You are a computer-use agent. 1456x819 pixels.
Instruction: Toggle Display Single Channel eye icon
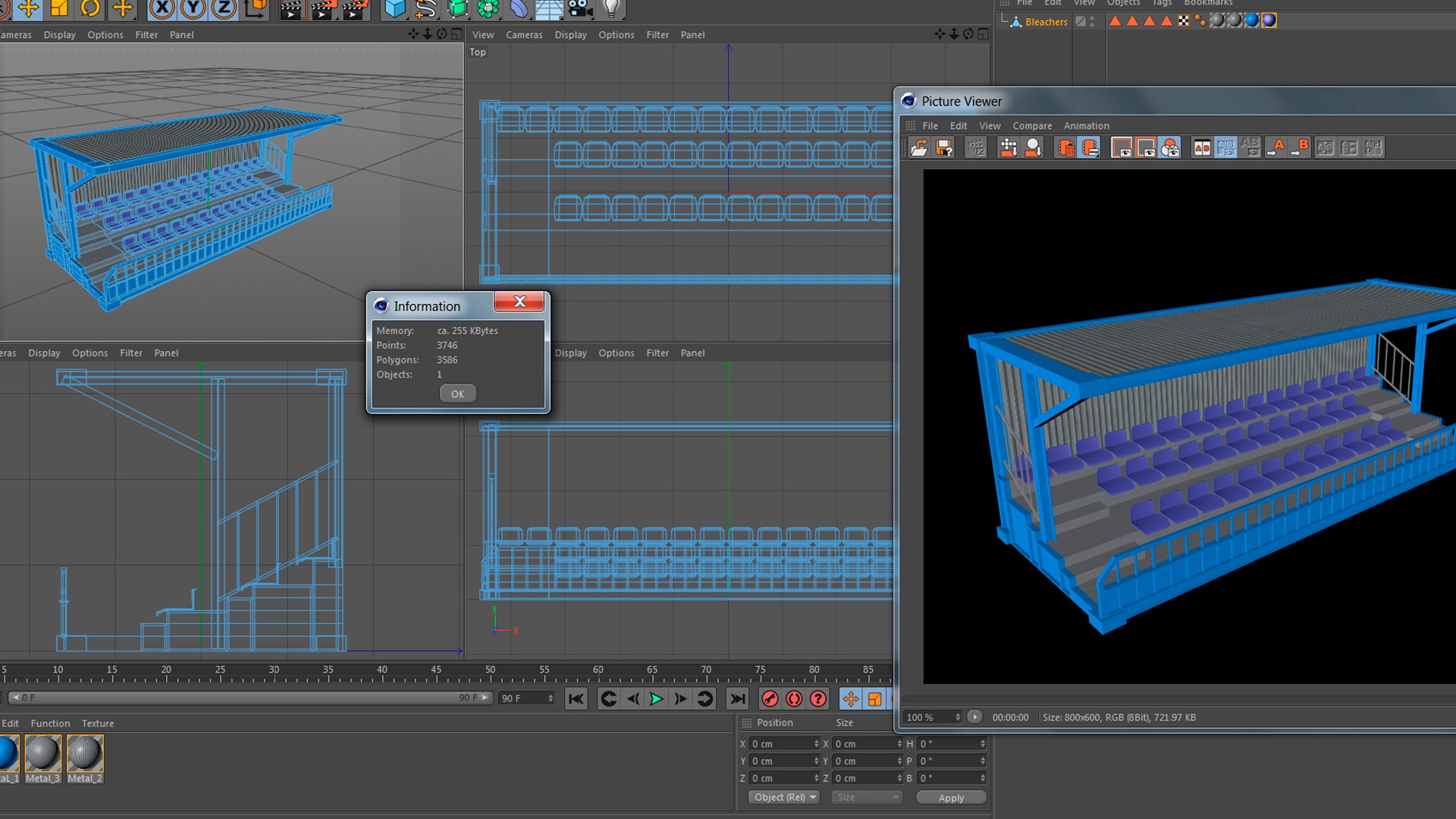(x=1146, y=148)
